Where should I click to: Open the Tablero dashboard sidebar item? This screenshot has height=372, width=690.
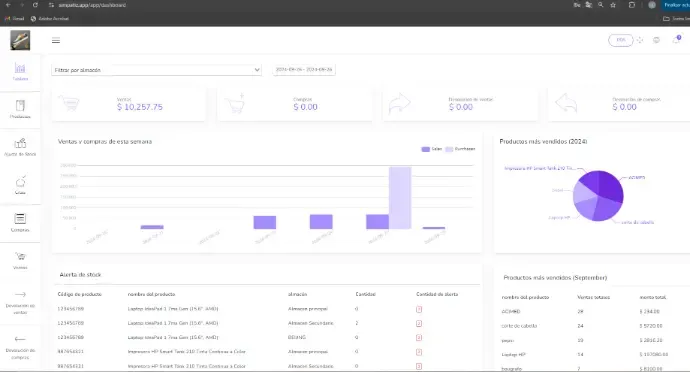20,72
